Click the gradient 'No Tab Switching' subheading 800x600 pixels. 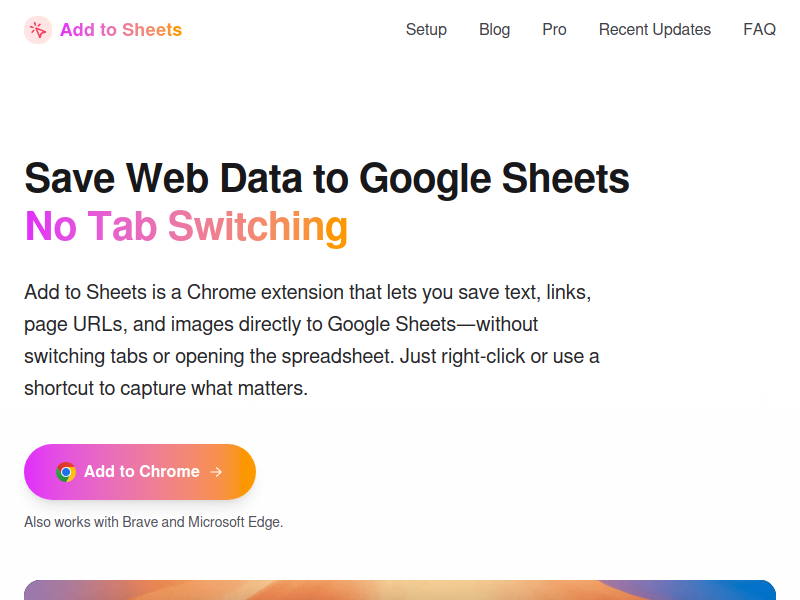tap(186, 226)
